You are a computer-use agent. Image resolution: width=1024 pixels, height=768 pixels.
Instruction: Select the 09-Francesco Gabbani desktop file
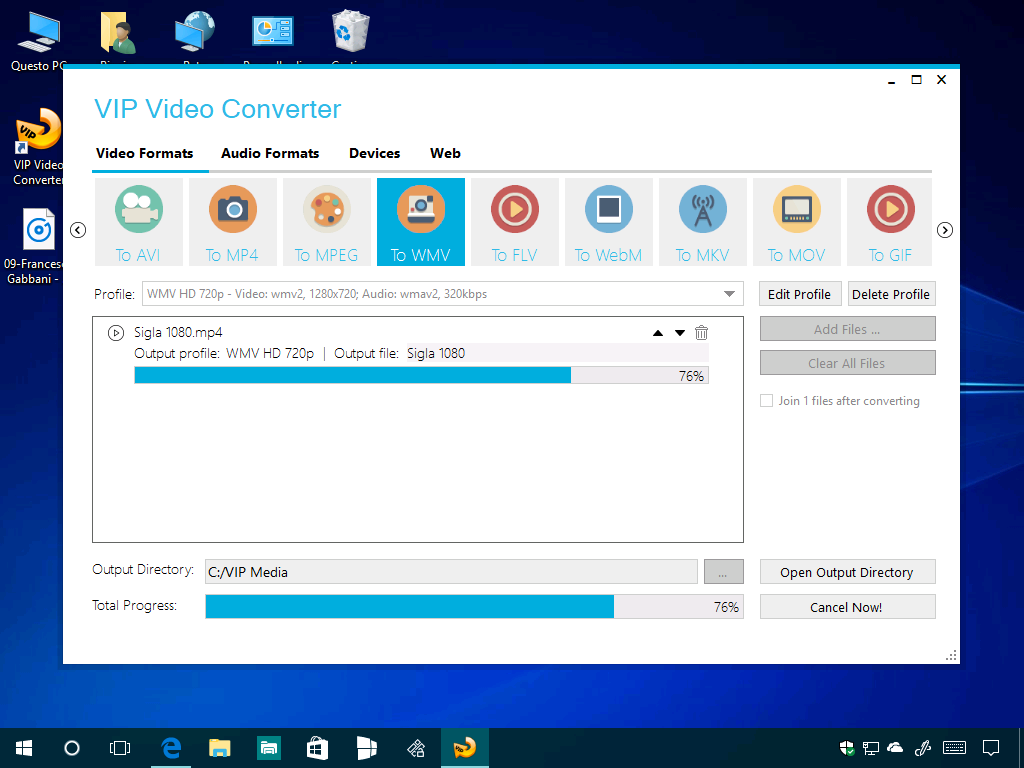pos(33,247)
